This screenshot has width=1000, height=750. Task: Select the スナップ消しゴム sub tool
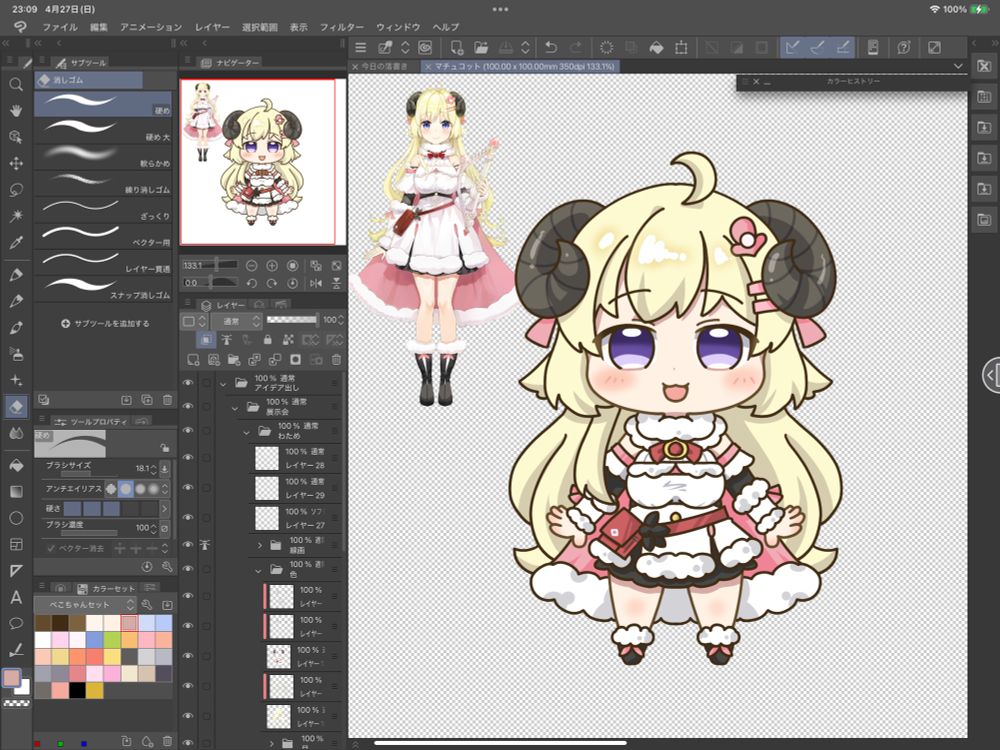point(103,288)
